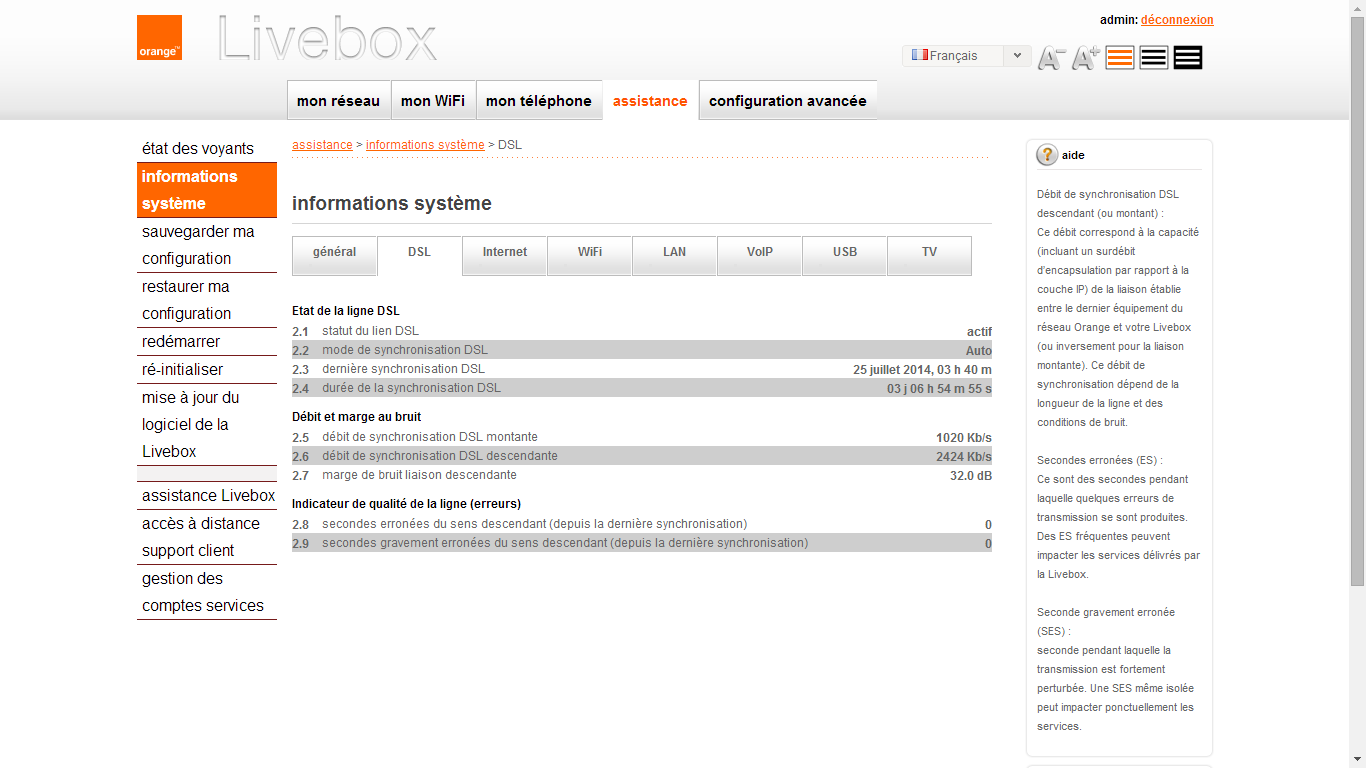This screenshot has width=1366, height=768.
Task: Click the "Etat de la ligne DSL" section heading
Action: (346, 311)
